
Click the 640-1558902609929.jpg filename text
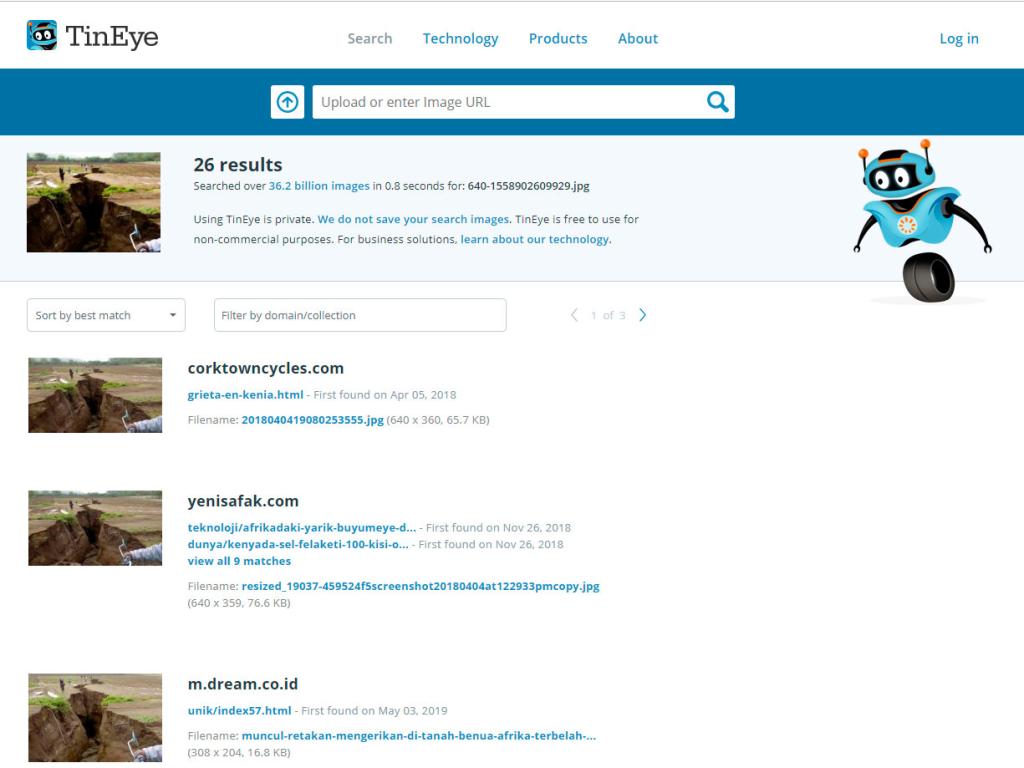528,186
